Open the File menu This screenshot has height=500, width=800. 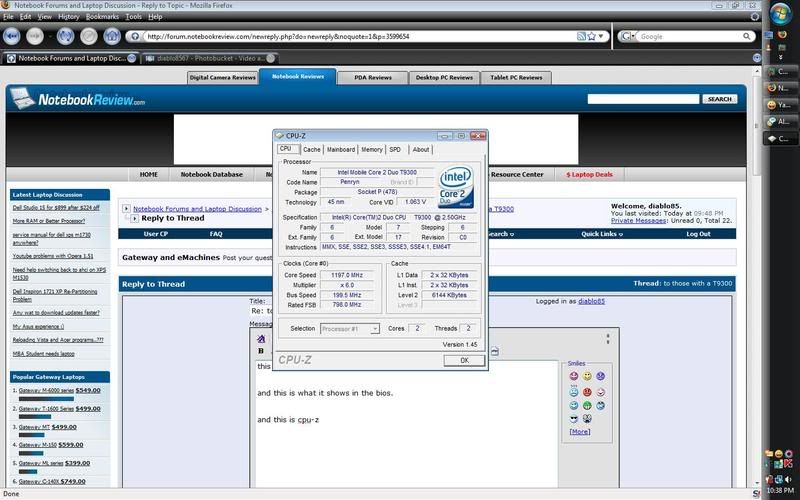click(8, 16)
